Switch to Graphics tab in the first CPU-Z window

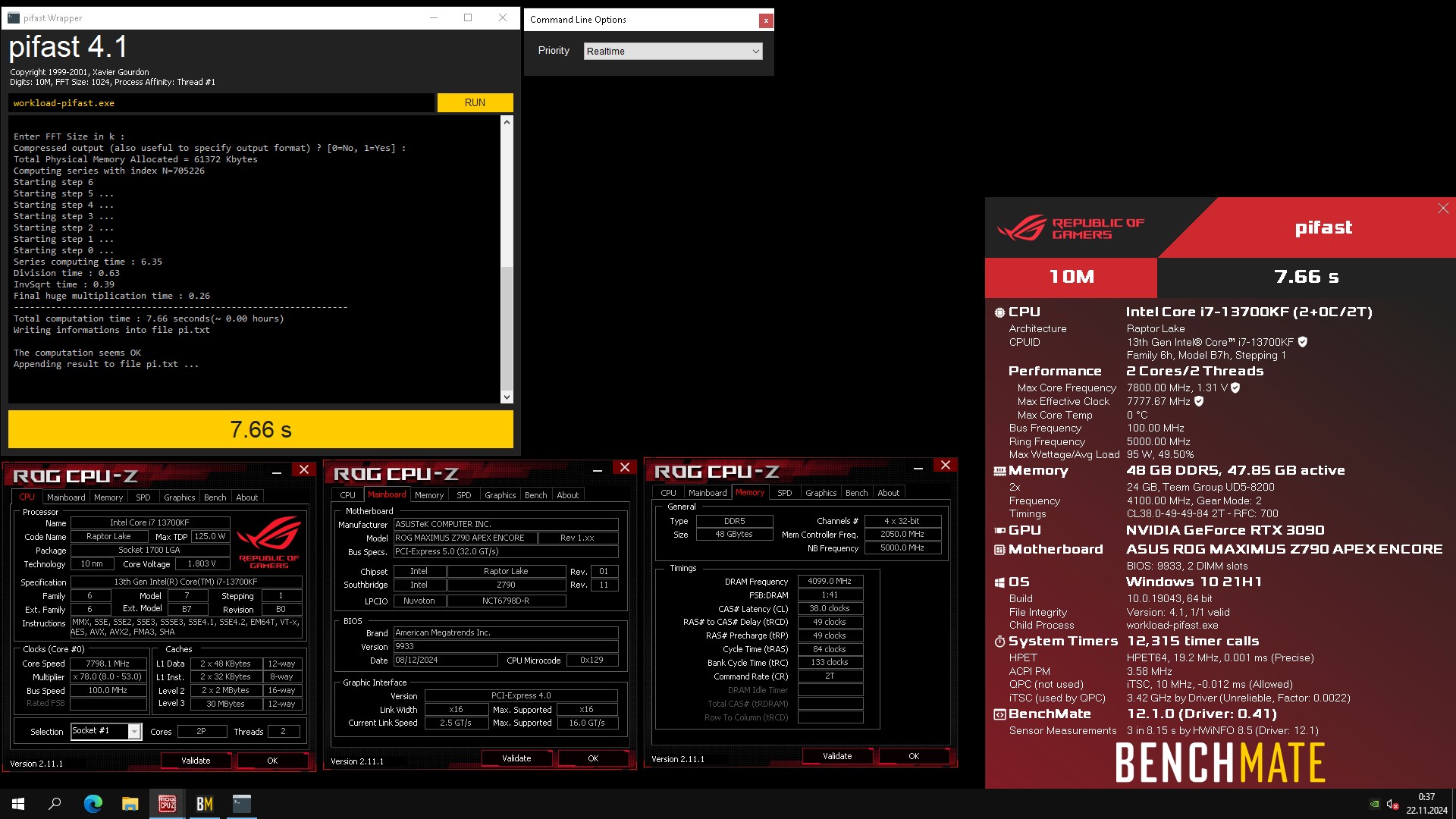pyautogui.click(x=180, y=497)
